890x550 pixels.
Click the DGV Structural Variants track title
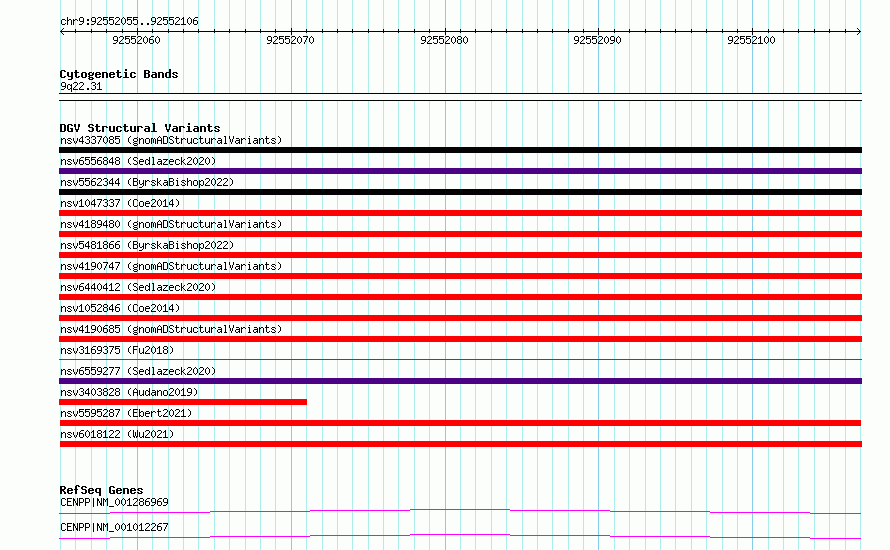coord(140,128)
